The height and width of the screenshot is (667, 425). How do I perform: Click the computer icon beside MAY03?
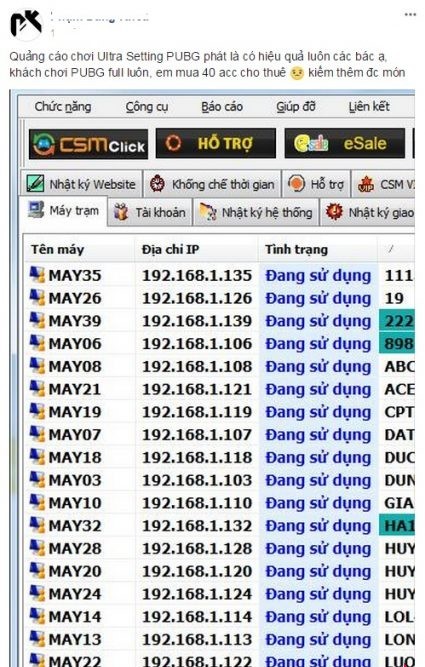(x=37, y=479)
